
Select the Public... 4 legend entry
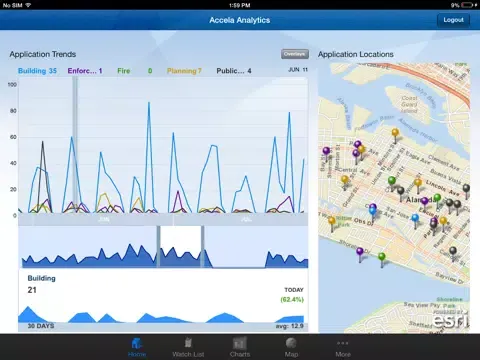pyautogui.click(x=234, y=71)
